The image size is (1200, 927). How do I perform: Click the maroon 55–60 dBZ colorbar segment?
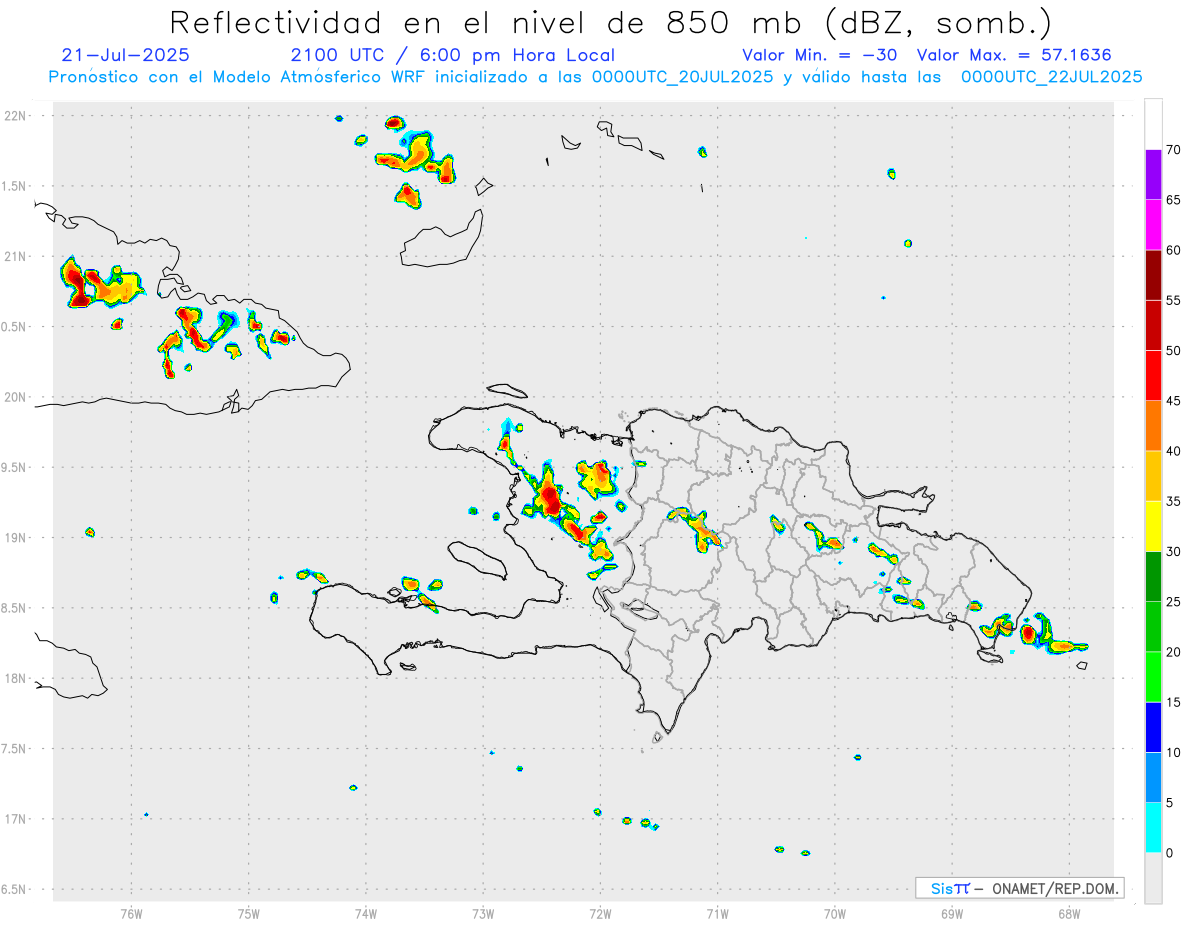point(1153,275)
